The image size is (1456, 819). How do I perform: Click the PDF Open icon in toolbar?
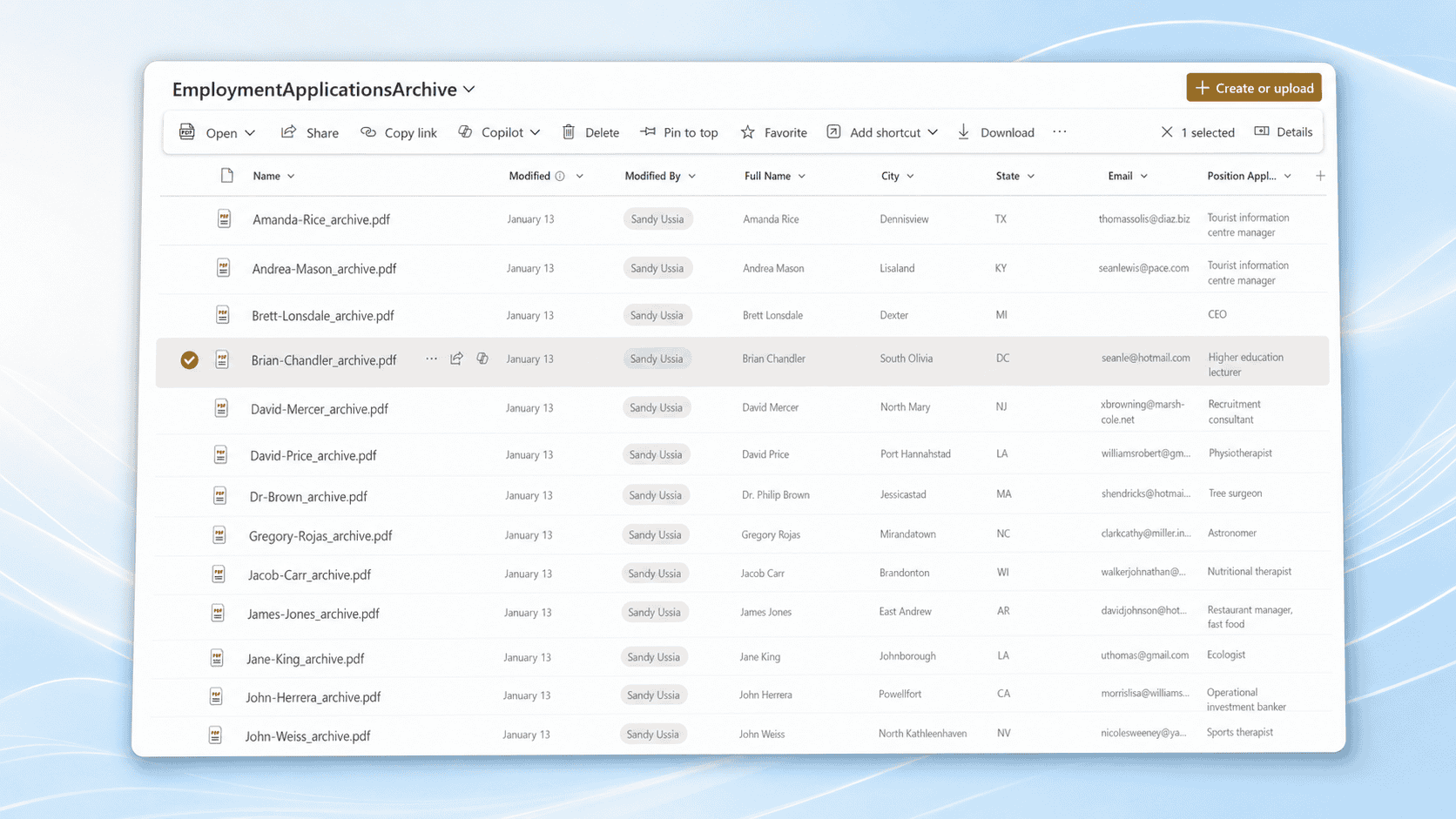[187, 131]
